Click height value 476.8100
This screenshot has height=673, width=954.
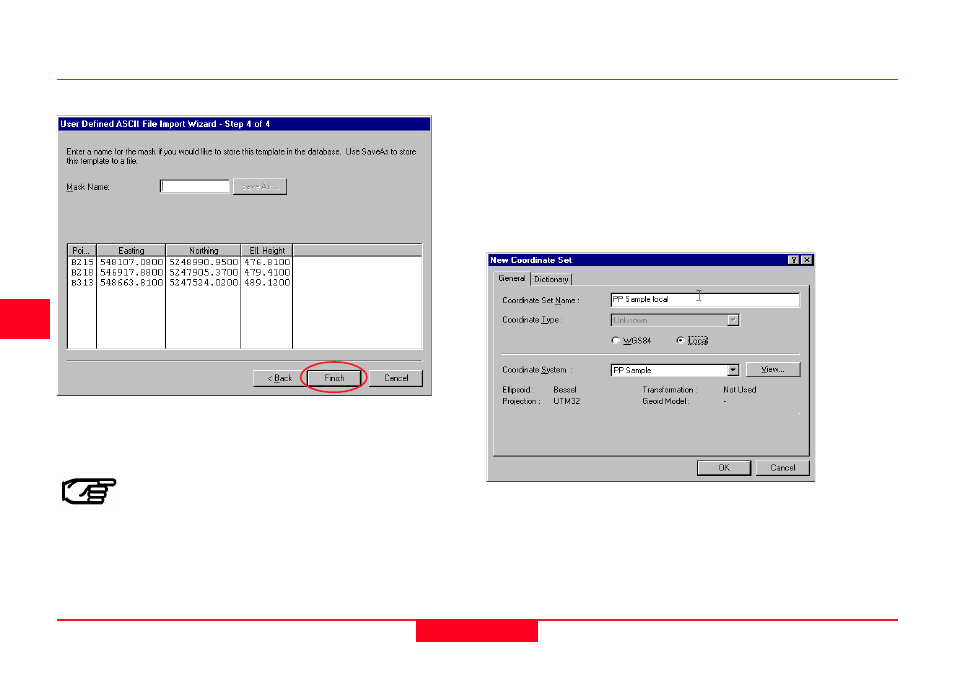tap(267, 262)
